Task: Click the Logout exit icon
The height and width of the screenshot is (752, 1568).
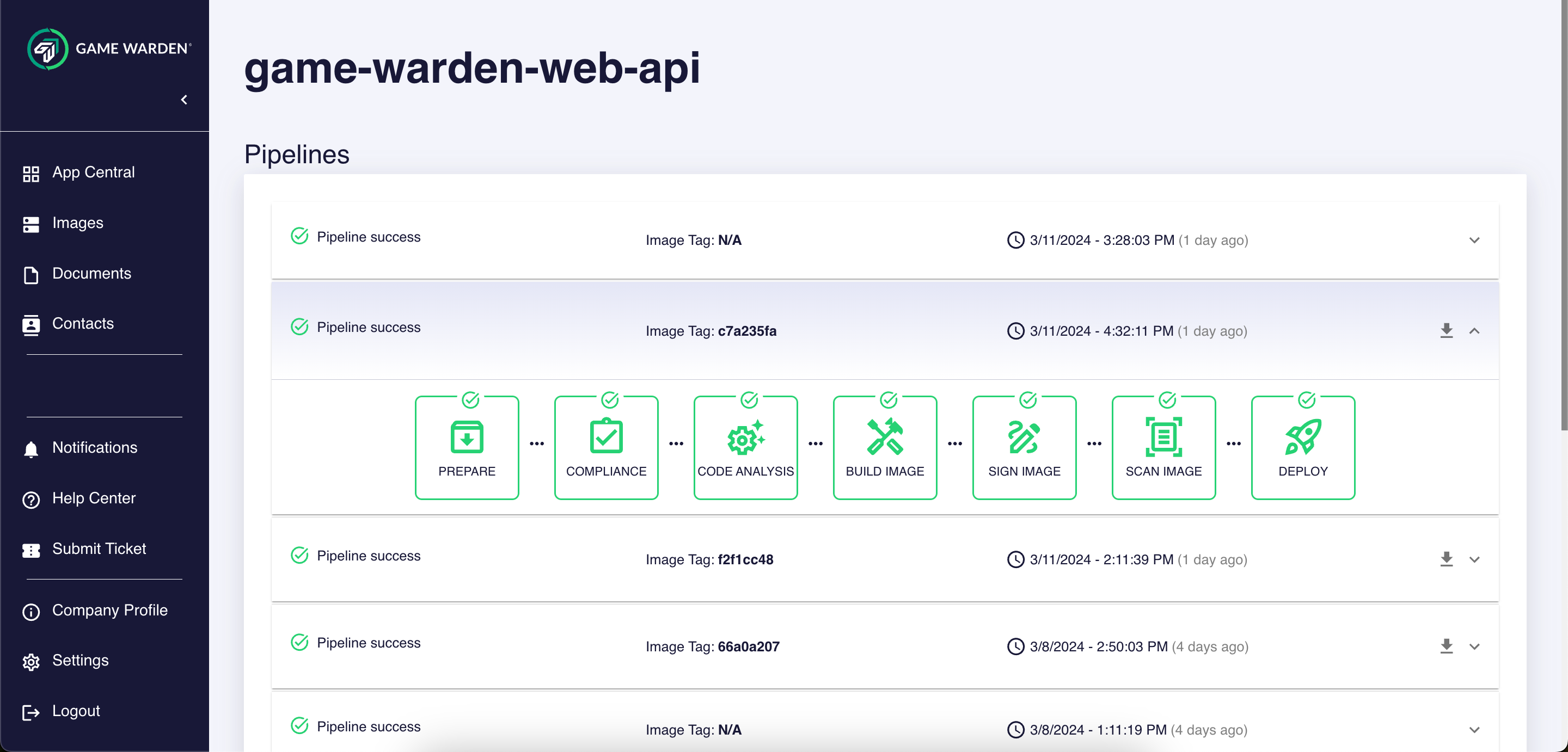Action: [31, 712]
